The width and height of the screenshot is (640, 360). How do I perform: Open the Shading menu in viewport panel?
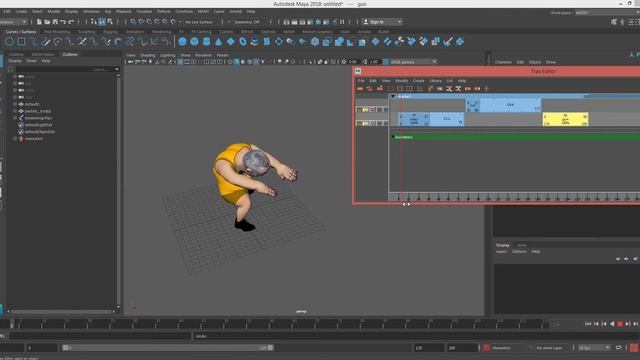point(147,55)
